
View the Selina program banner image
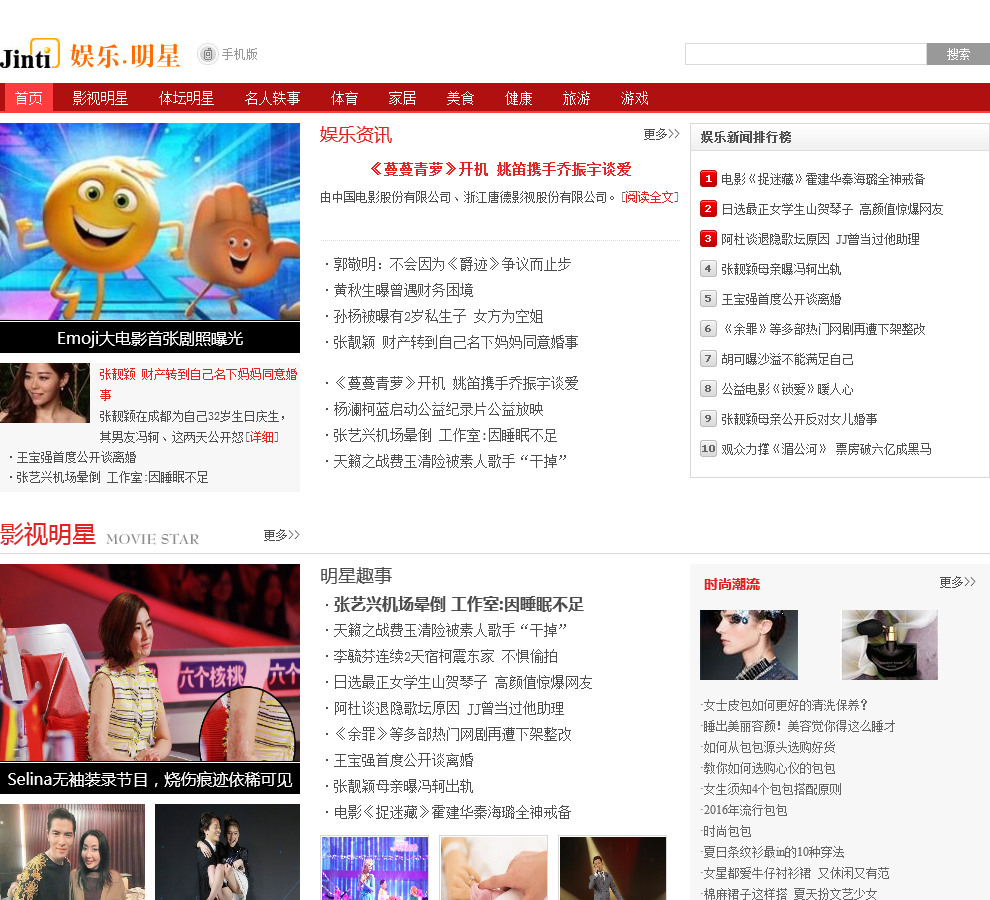tap(150, 663)
